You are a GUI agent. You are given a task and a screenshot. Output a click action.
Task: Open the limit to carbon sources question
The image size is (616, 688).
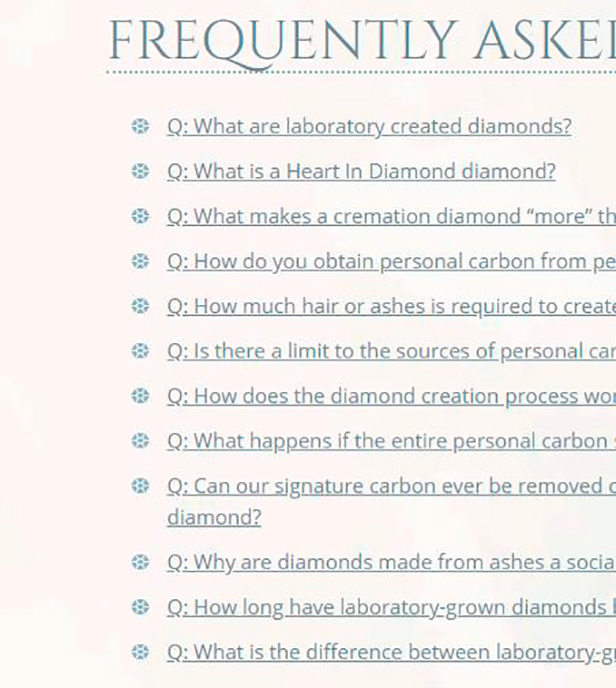[391, 351]
